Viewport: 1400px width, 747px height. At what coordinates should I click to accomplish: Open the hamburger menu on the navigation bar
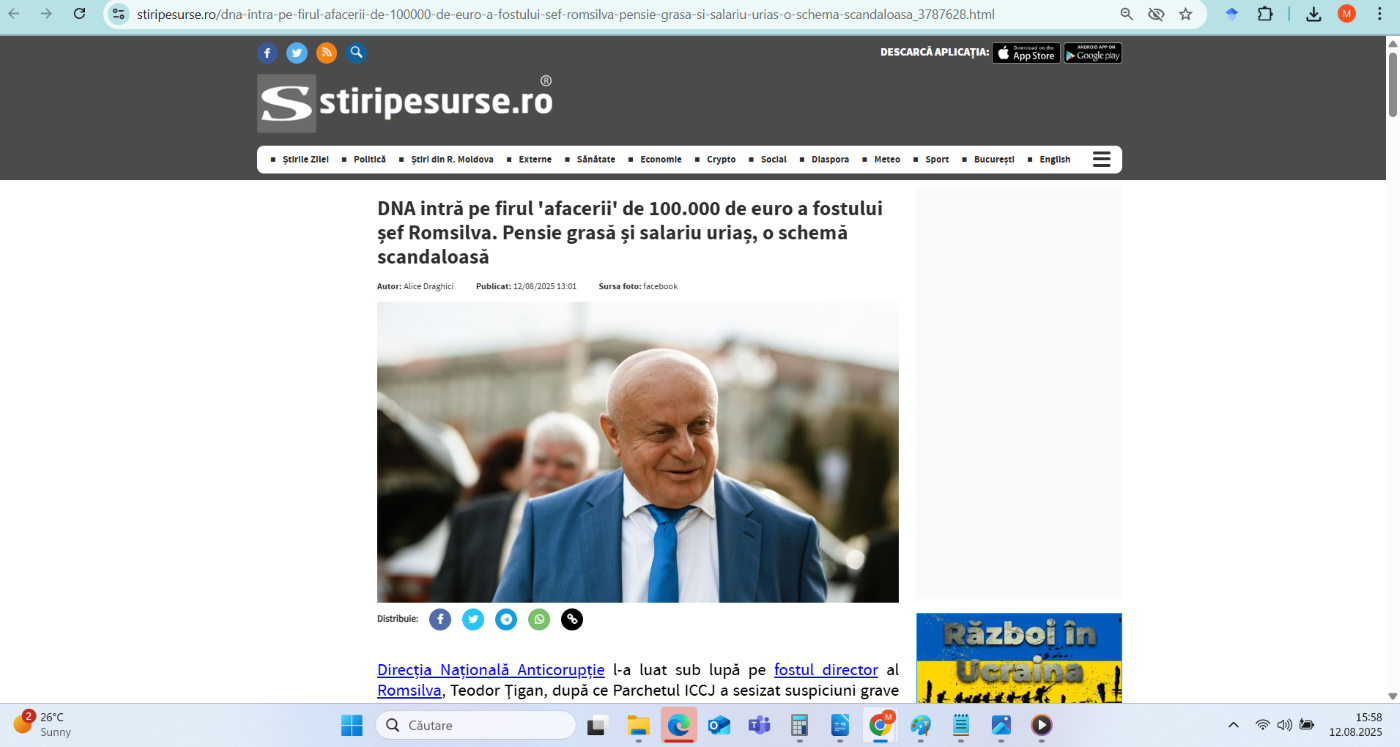point(1101,158)
